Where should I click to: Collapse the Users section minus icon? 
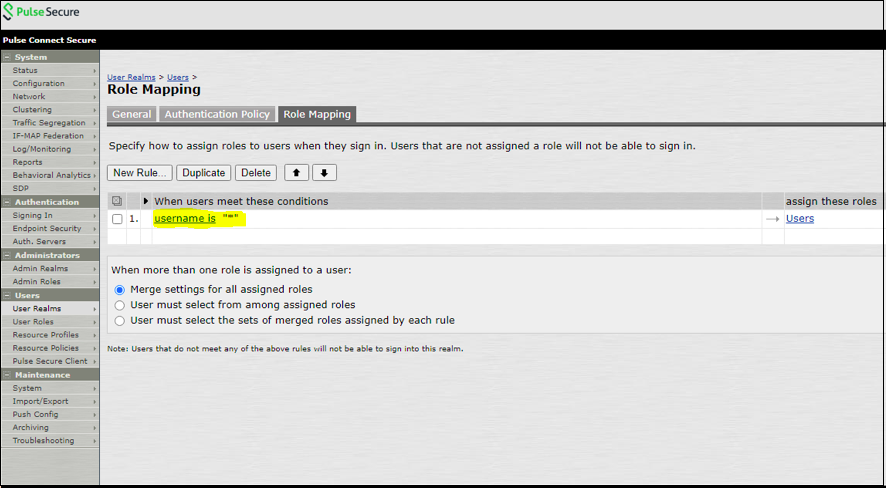[x=7, y=296]
